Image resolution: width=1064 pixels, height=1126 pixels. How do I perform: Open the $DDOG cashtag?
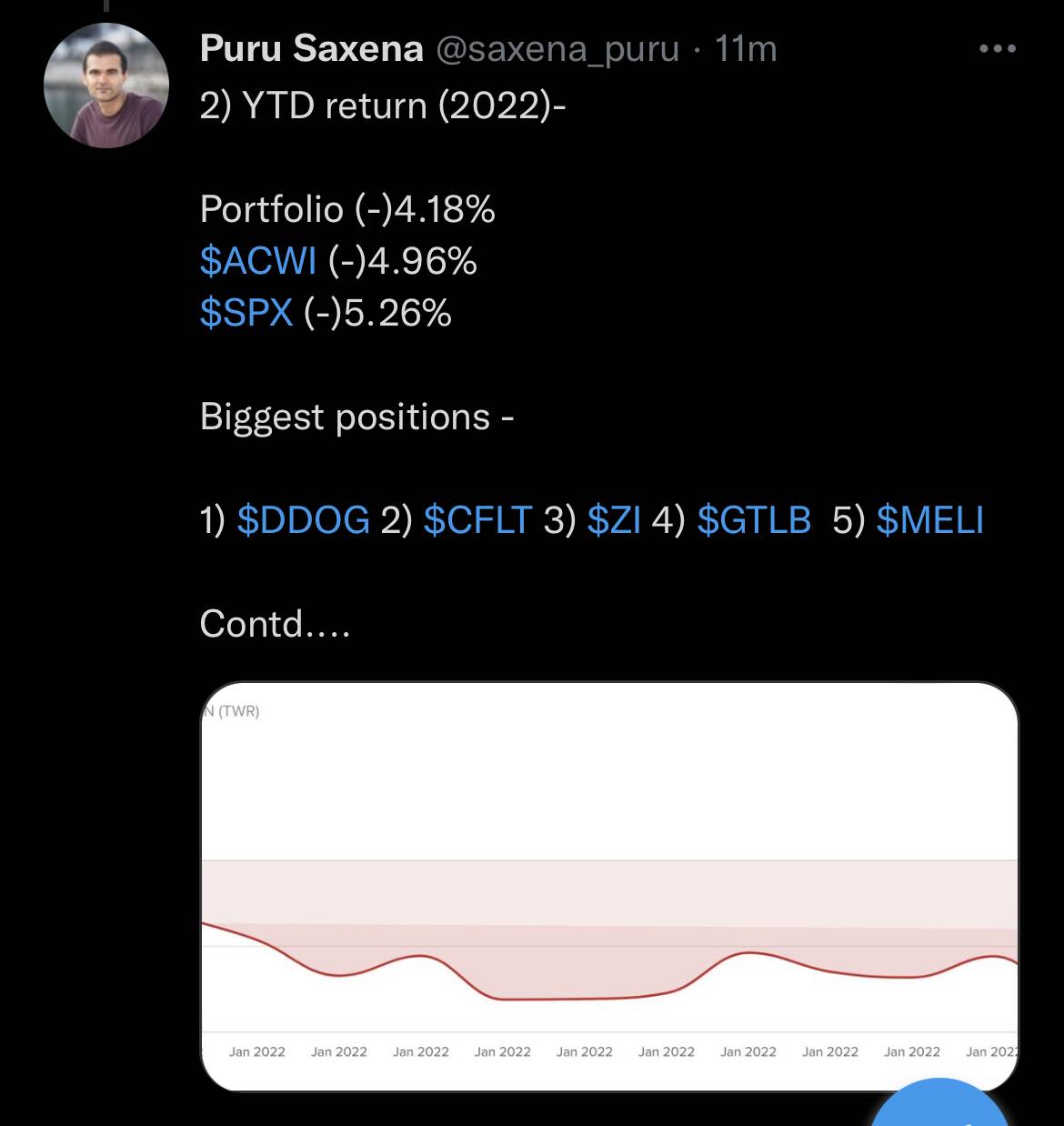coord(303,520)
